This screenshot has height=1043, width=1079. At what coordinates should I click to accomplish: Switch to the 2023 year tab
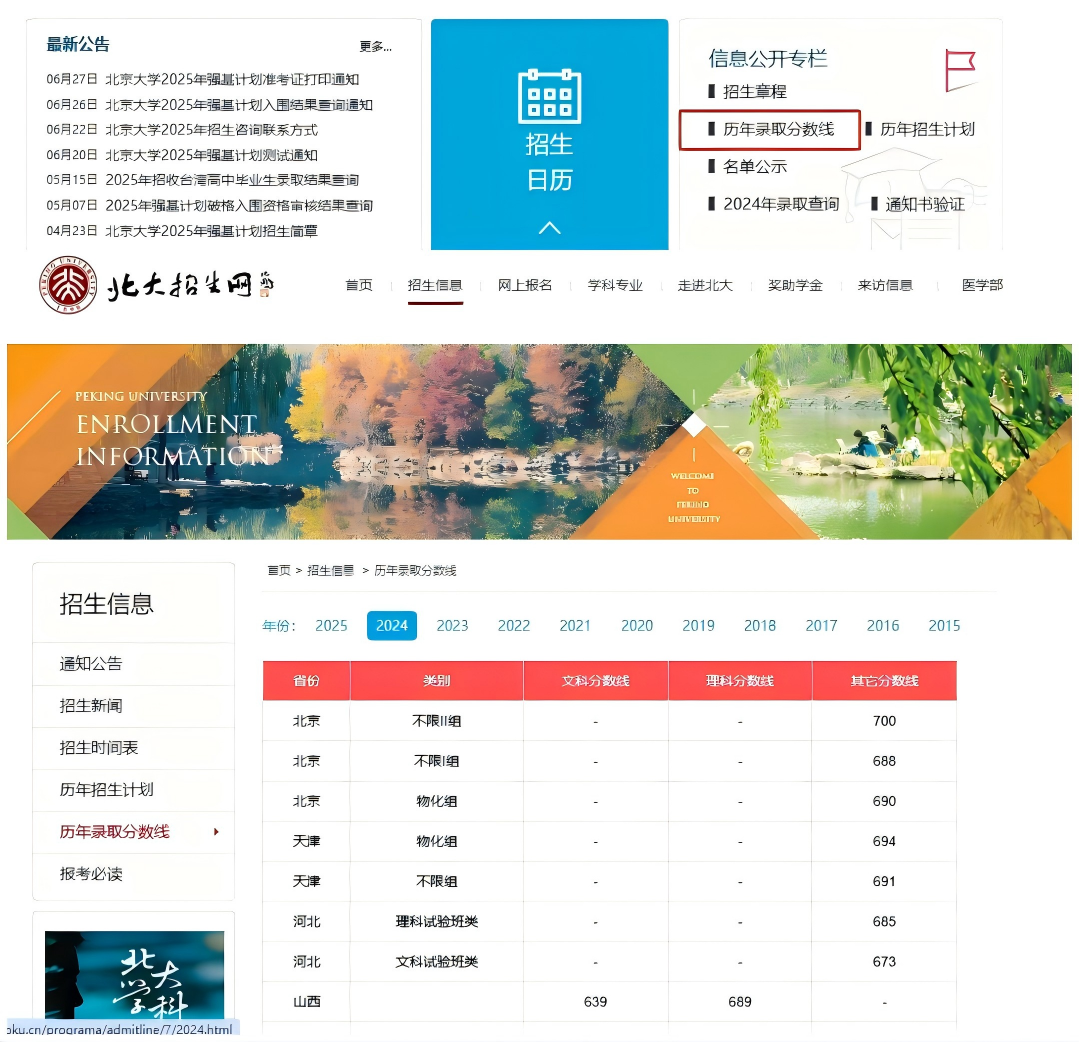click(x=452, y=626)
